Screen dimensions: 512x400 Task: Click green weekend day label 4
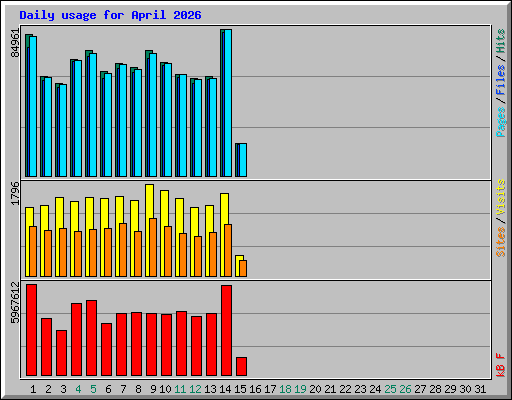pos(78,389)
